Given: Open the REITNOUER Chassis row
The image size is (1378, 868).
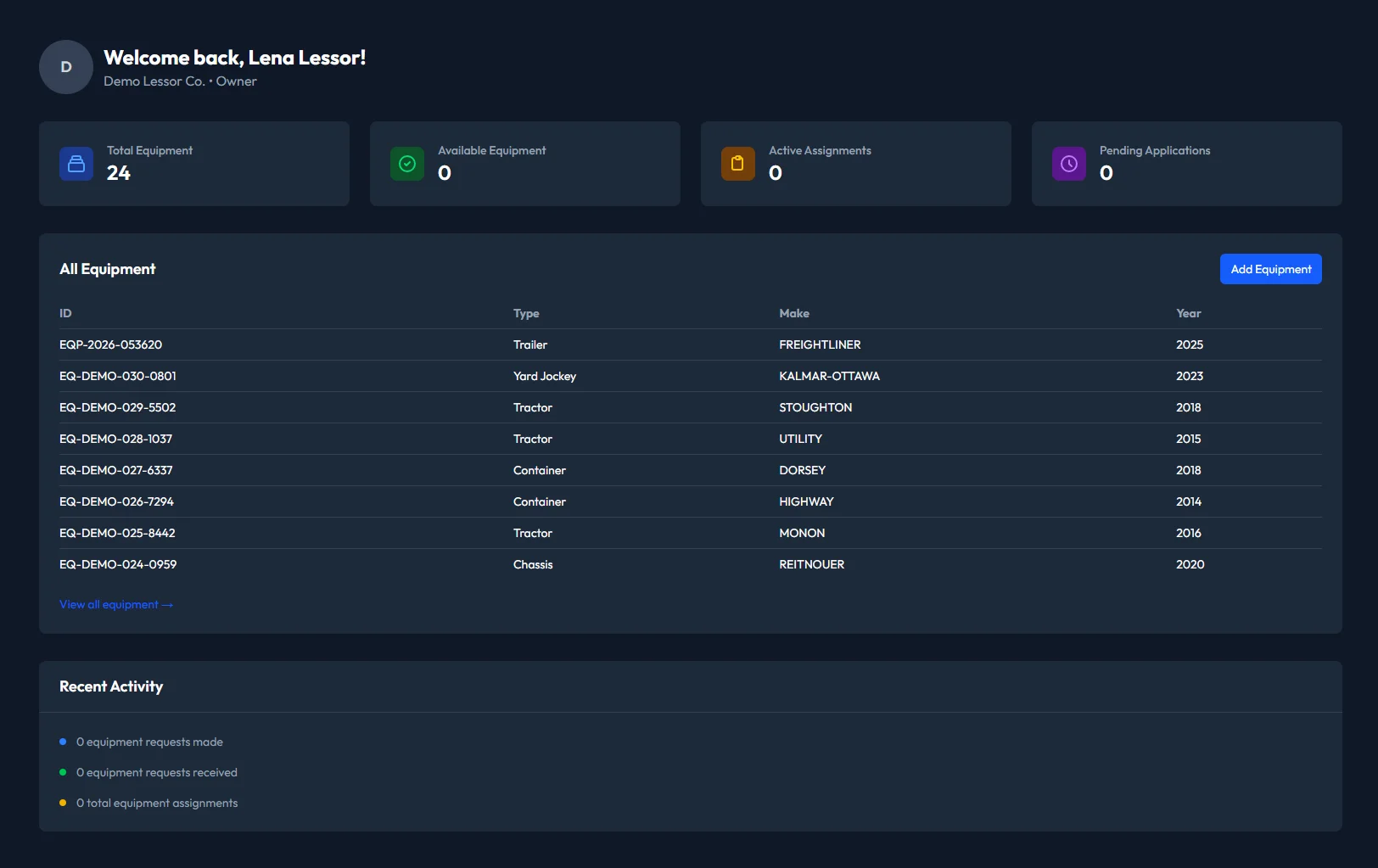Looking at the screenshot, I should click(x=811, y=564).
